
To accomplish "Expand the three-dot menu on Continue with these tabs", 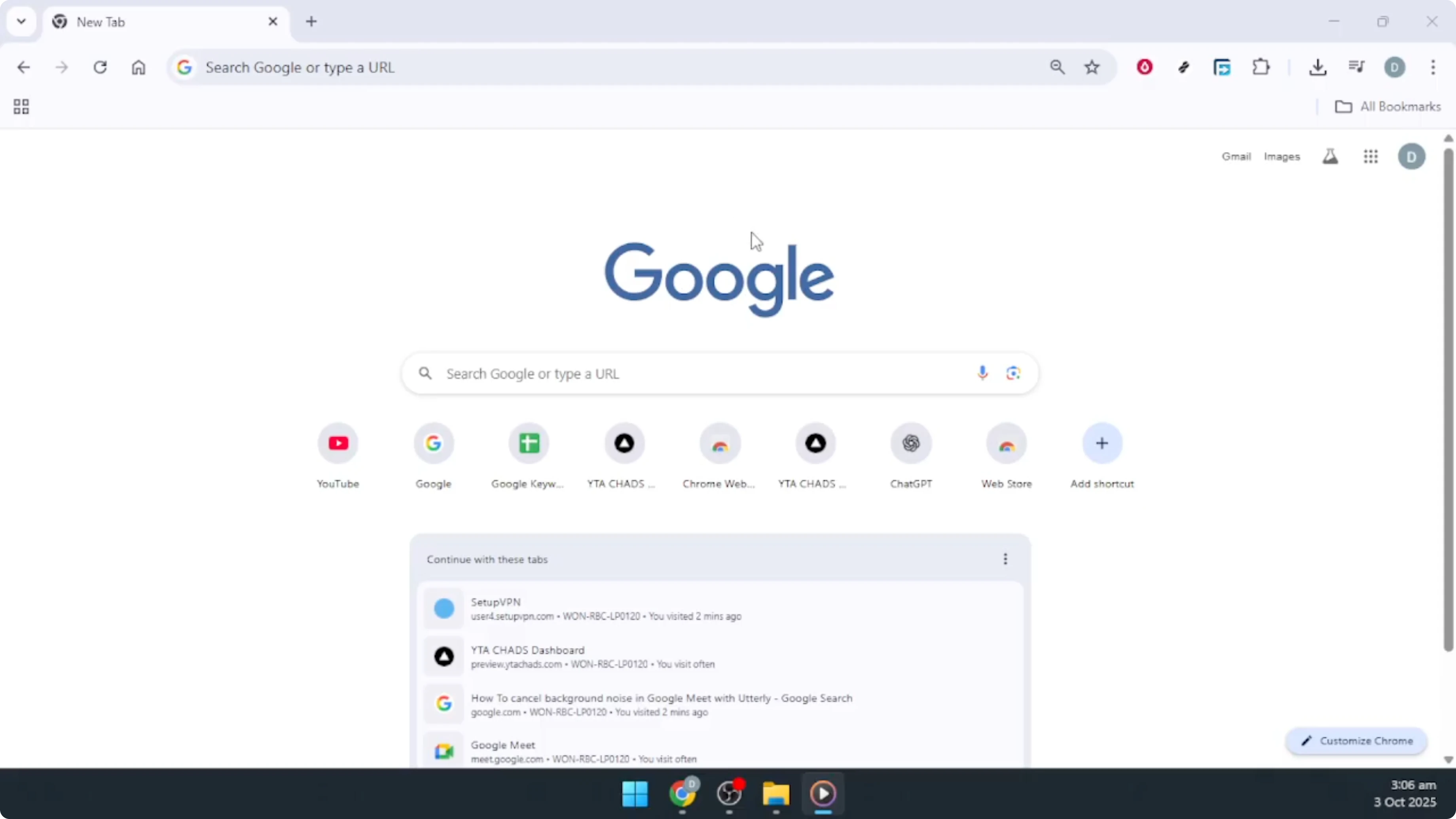I will tap(1005, 559).
